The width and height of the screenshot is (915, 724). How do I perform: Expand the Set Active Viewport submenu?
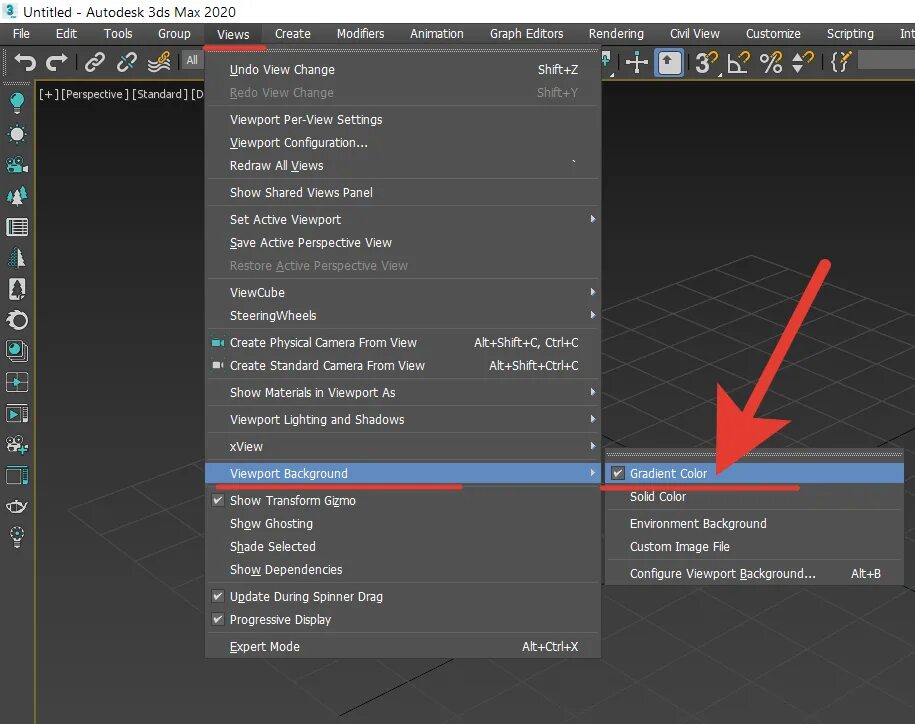coord(403,219)
